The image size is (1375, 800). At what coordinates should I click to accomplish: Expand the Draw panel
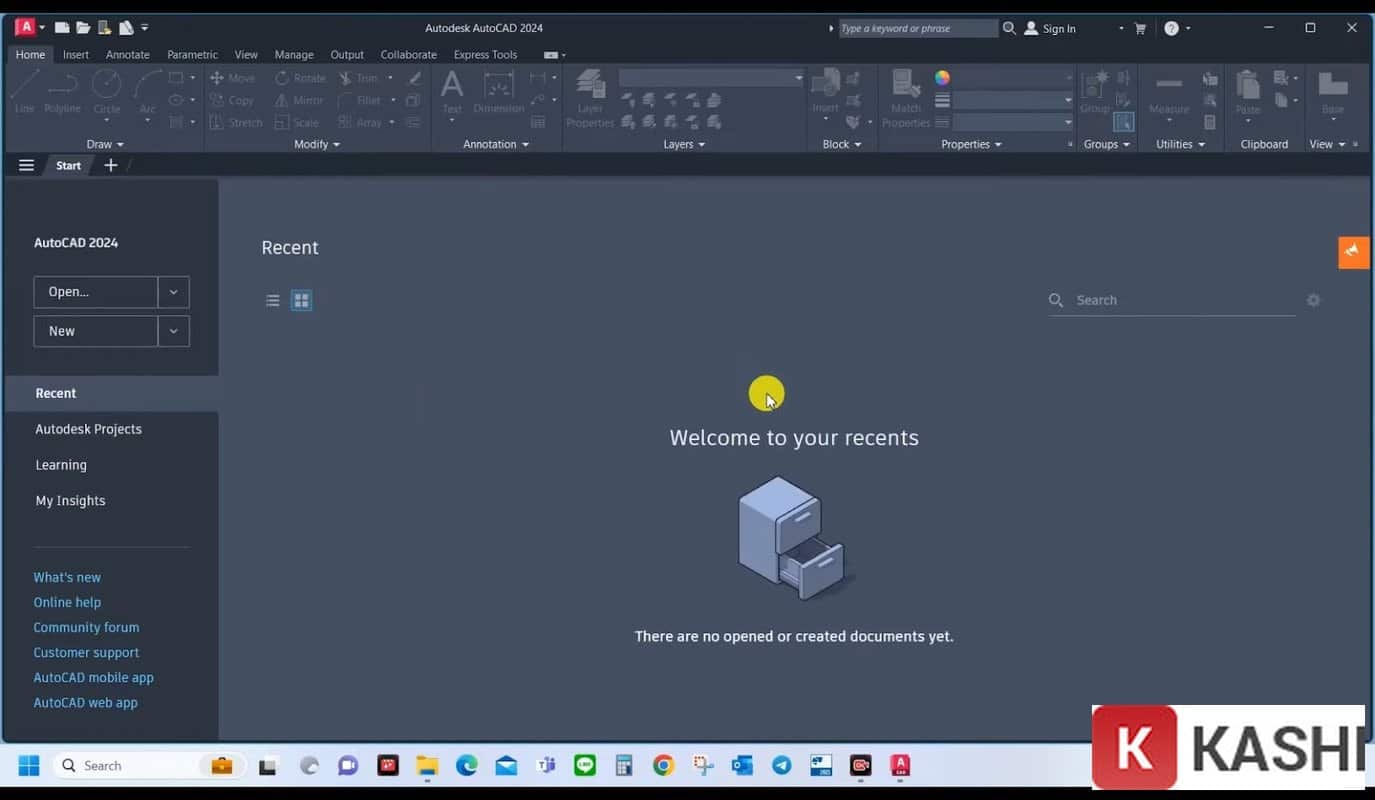(105, 144)
